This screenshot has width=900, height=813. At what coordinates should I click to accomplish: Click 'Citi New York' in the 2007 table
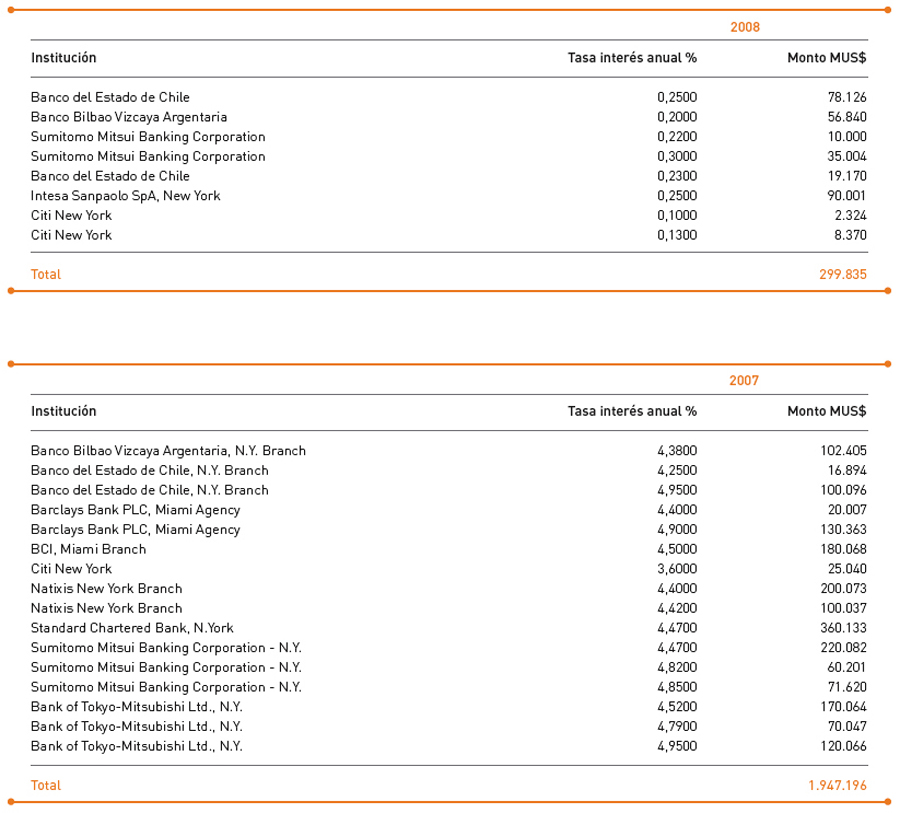point(71,569)
